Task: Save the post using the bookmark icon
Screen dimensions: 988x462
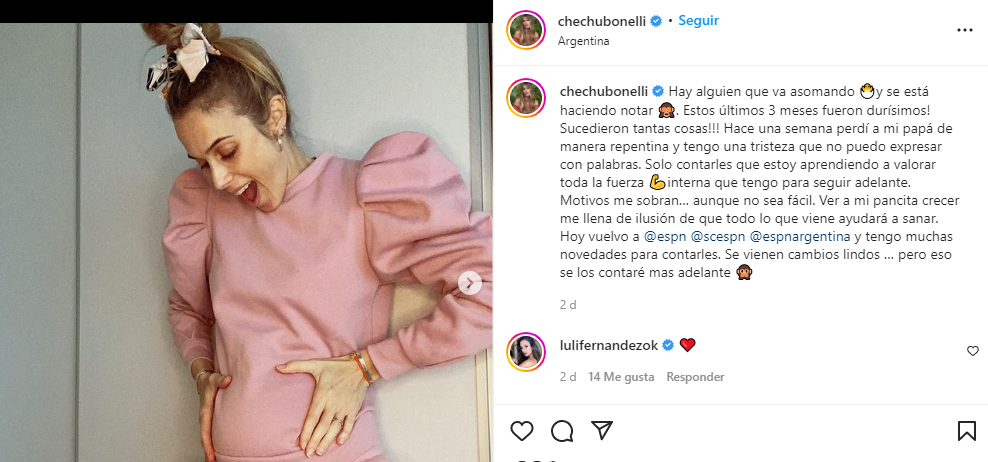Action: pyautogui.click(x=966, y=431)
